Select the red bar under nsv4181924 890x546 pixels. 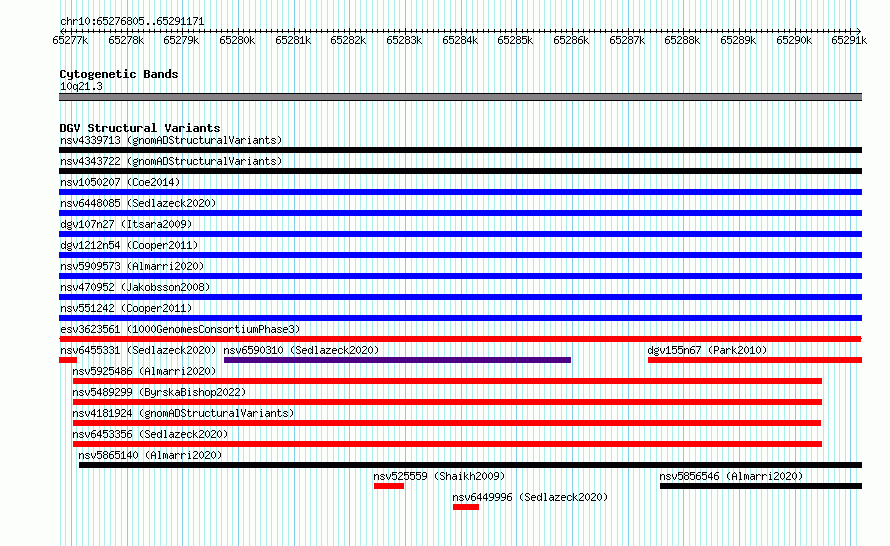(447, 423)
